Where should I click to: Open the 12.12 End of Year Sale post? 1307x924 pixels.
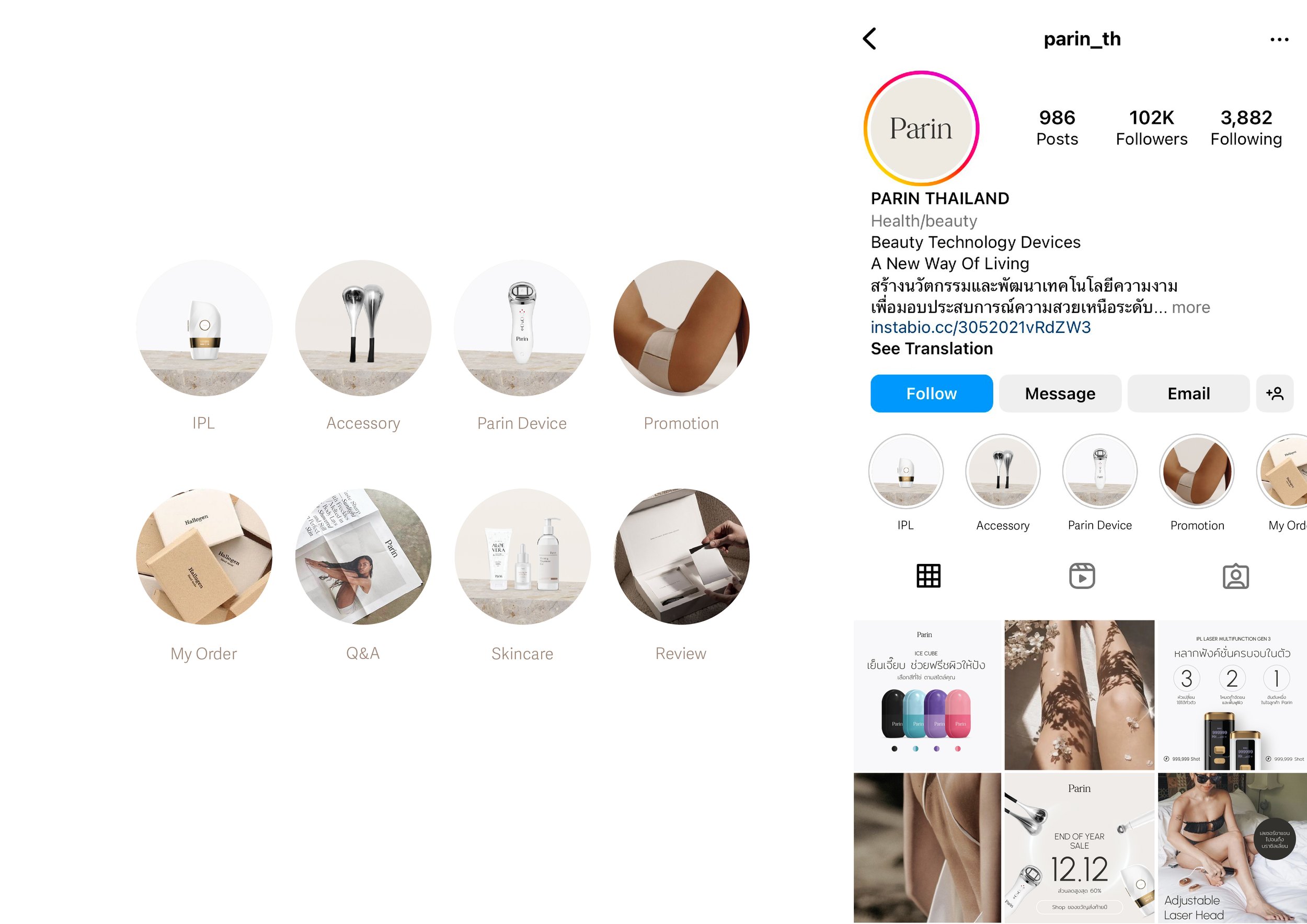1079,848
